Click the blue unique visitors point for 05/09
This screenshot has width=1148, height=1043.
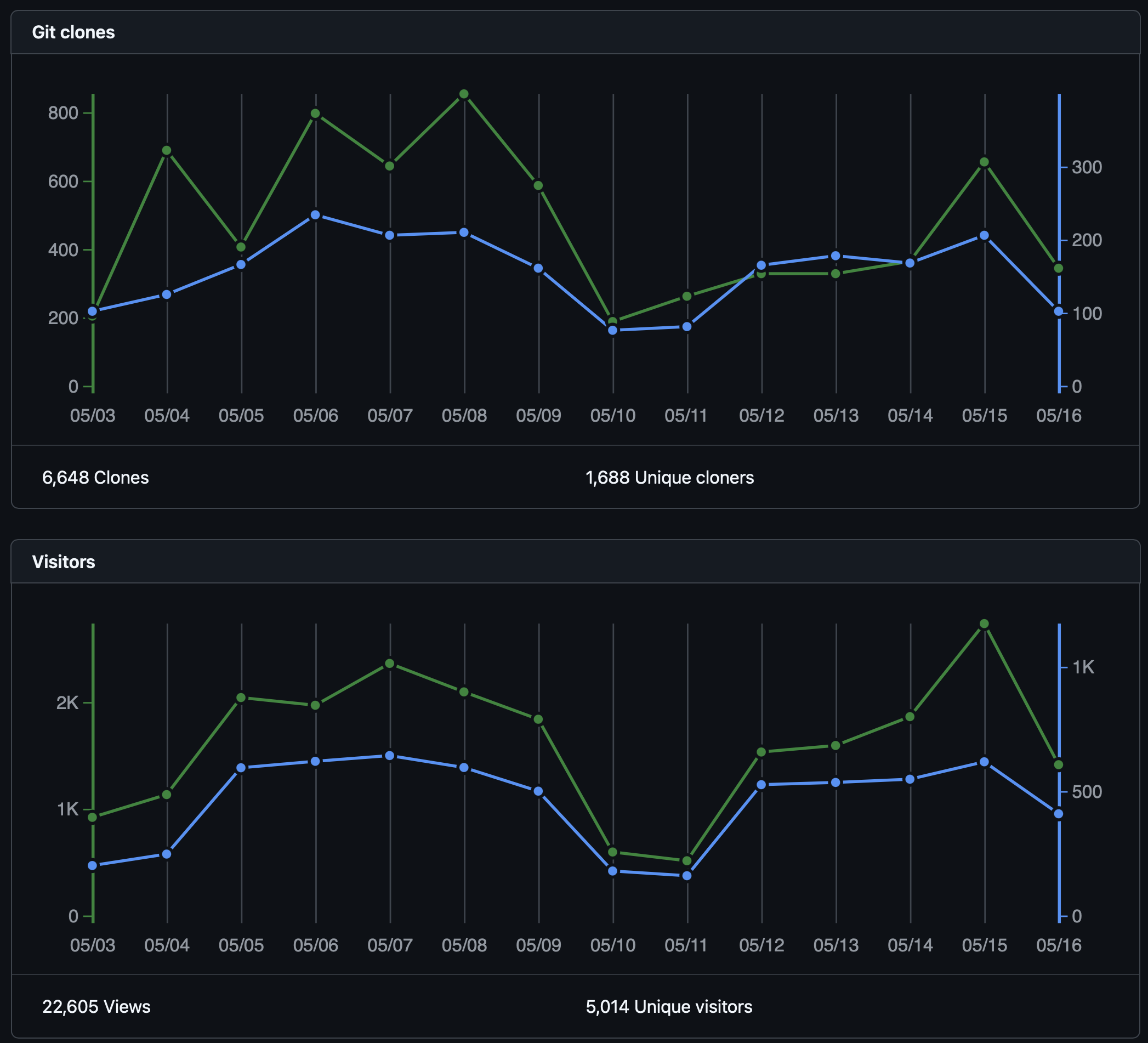click(538, 791)
